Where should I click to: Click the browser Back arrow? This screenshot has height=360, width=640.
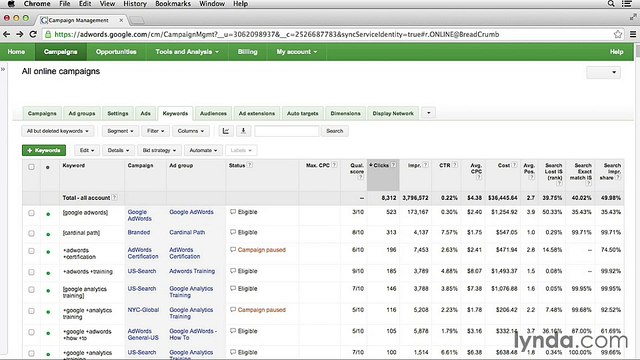[7, 34]
